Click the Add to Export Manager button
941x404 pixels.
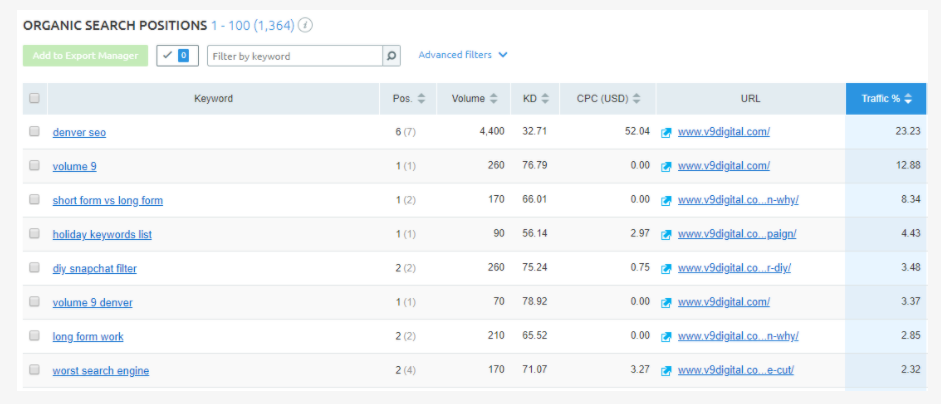click(85, 56)
